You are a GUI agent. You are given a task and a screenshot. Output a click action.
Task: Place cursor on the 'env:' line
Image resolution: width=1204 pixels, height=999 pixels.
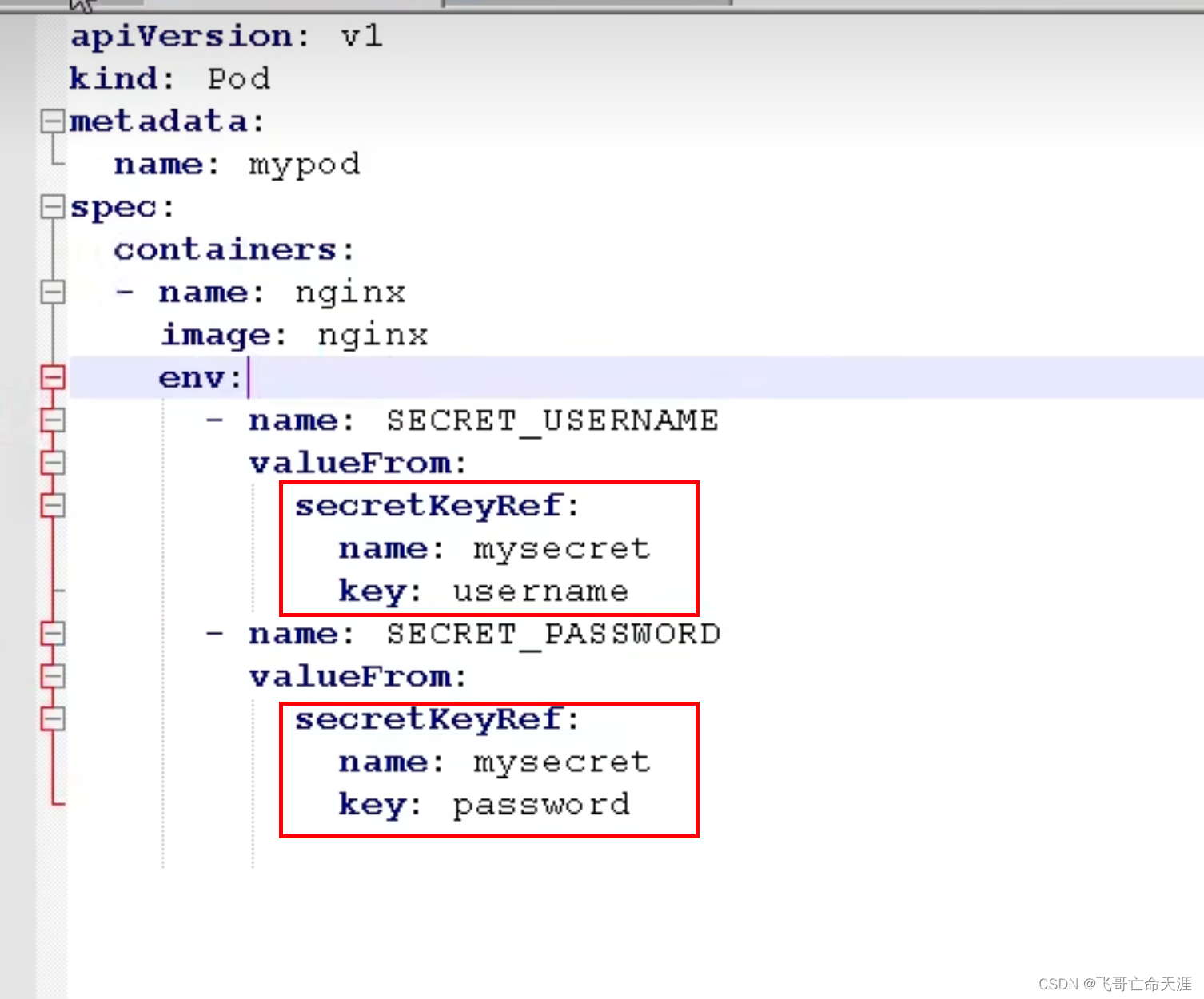(636, 378)
